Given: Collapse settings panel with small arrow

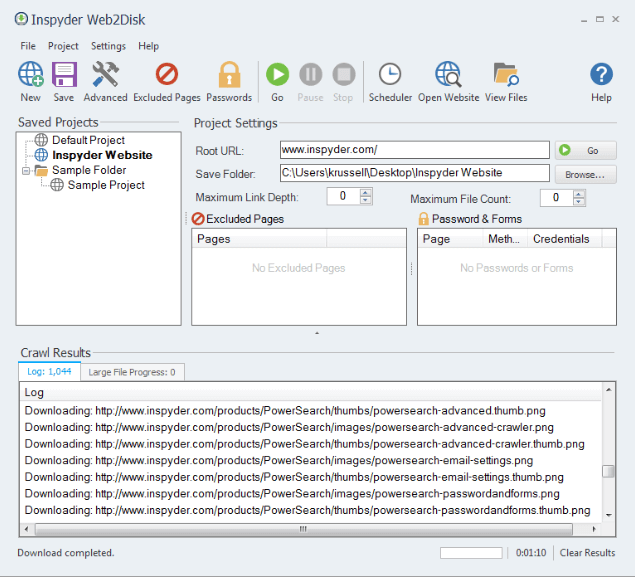Looking at the screenshot, I should tap(317, 333).
